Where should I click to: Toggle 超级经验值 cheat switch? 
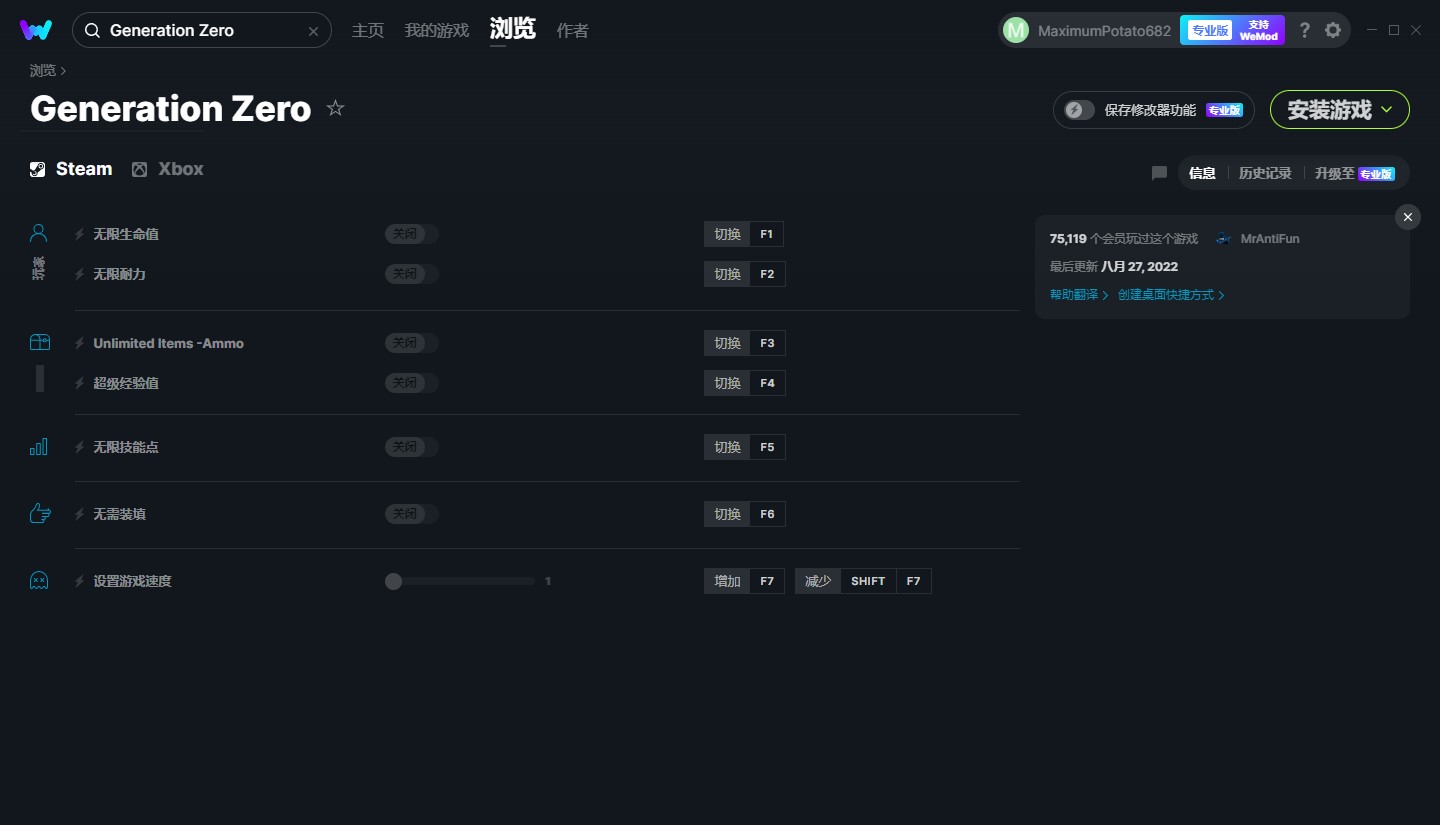click(x=412, y=383)
